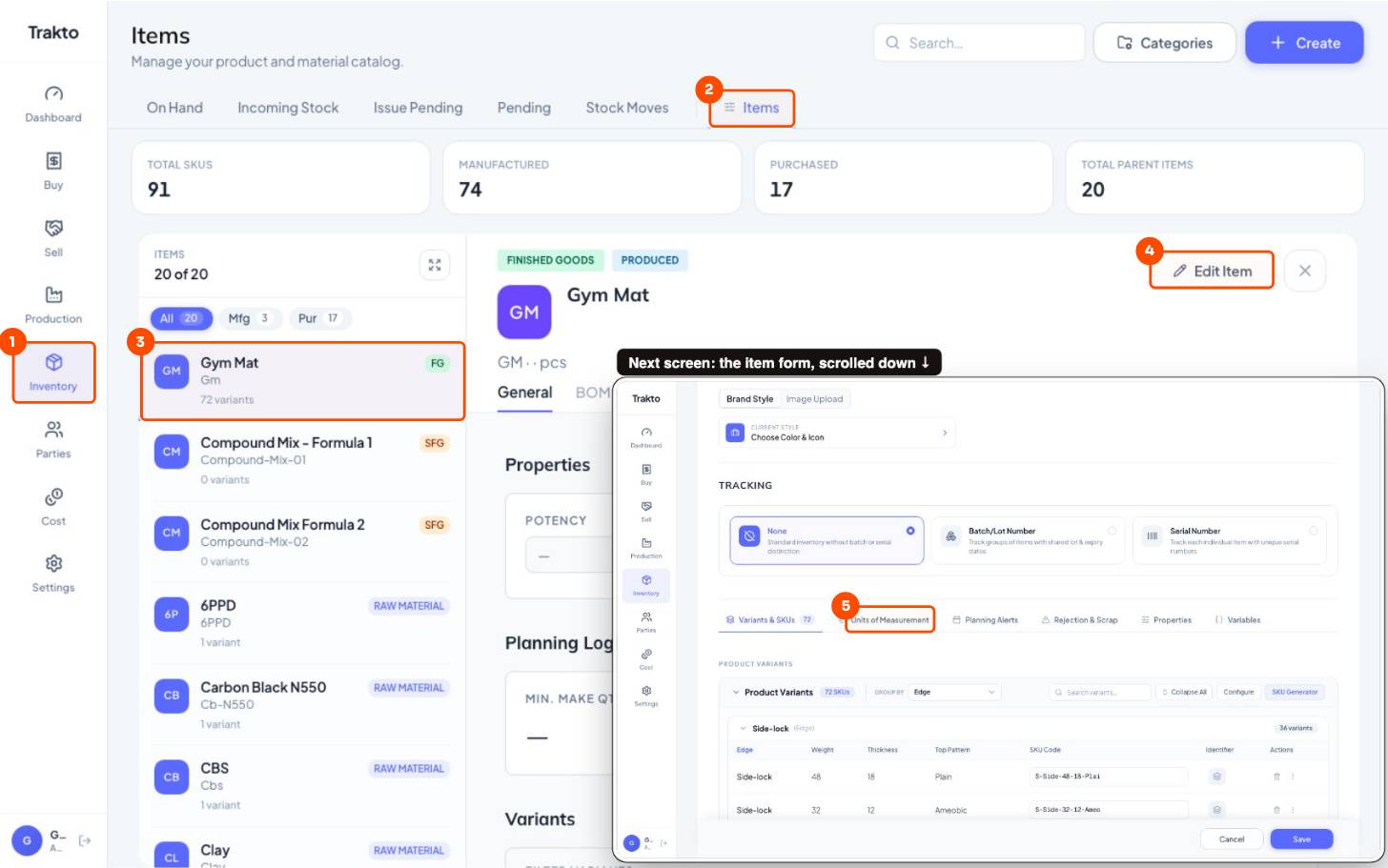Open Categories
1388x868 pixels.
(x=1165, y=43)
